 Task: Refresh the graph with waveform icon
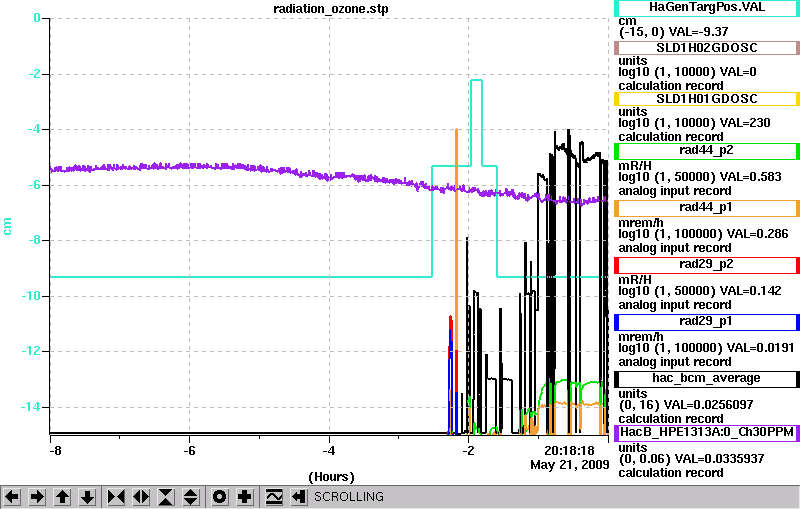click(x=274, y=497)
